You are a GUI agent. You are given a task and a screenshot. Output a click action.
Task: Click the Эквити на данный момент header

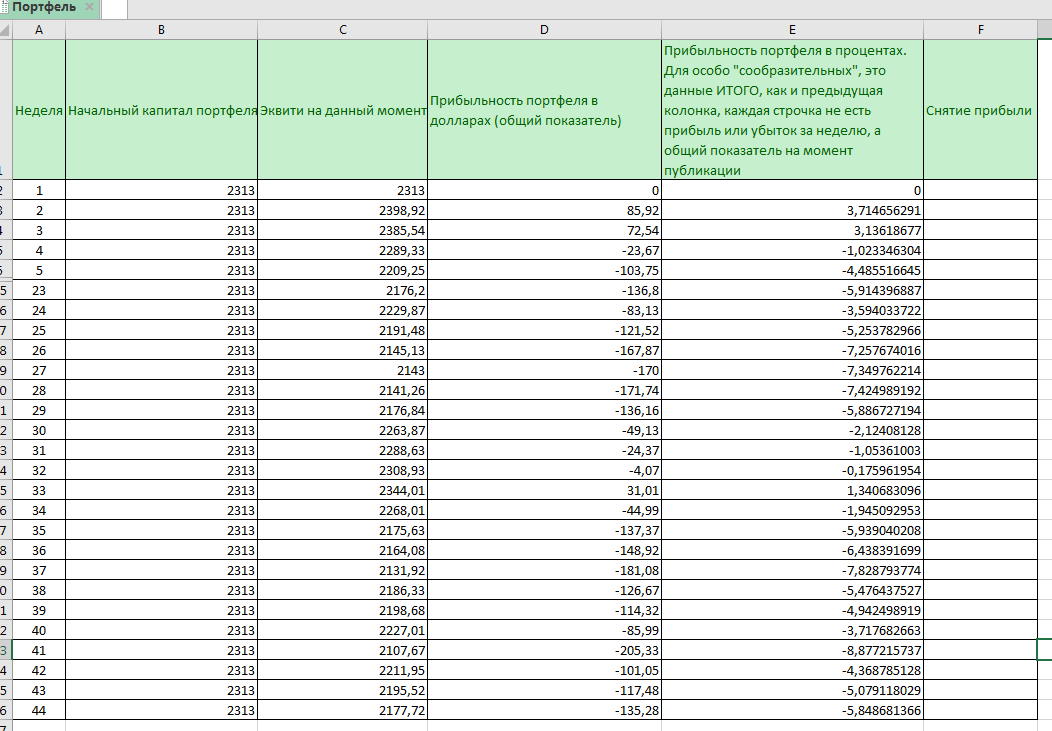342,110
